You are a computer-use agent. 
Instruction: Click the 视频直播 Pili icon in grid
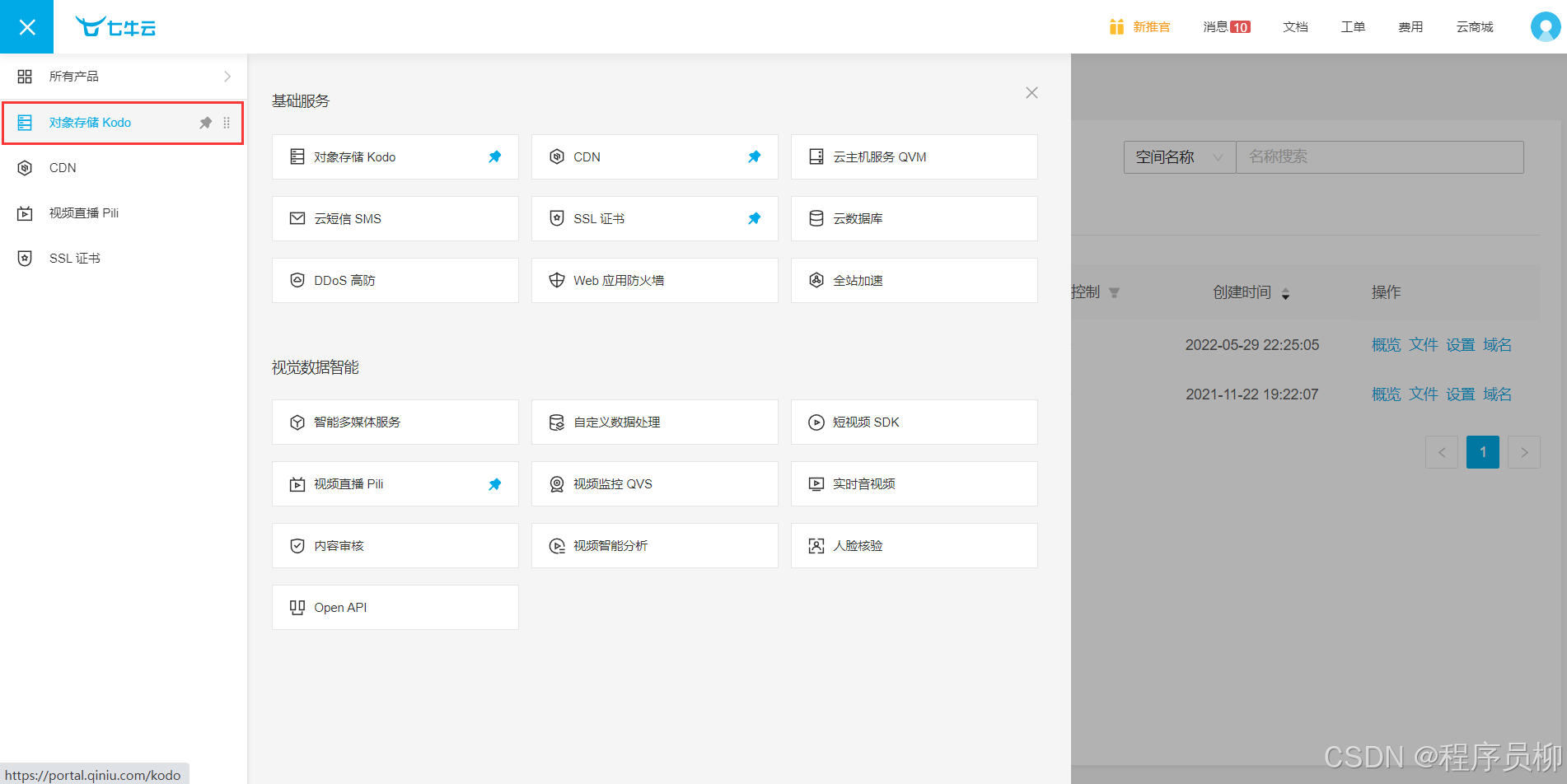(297, 484)
